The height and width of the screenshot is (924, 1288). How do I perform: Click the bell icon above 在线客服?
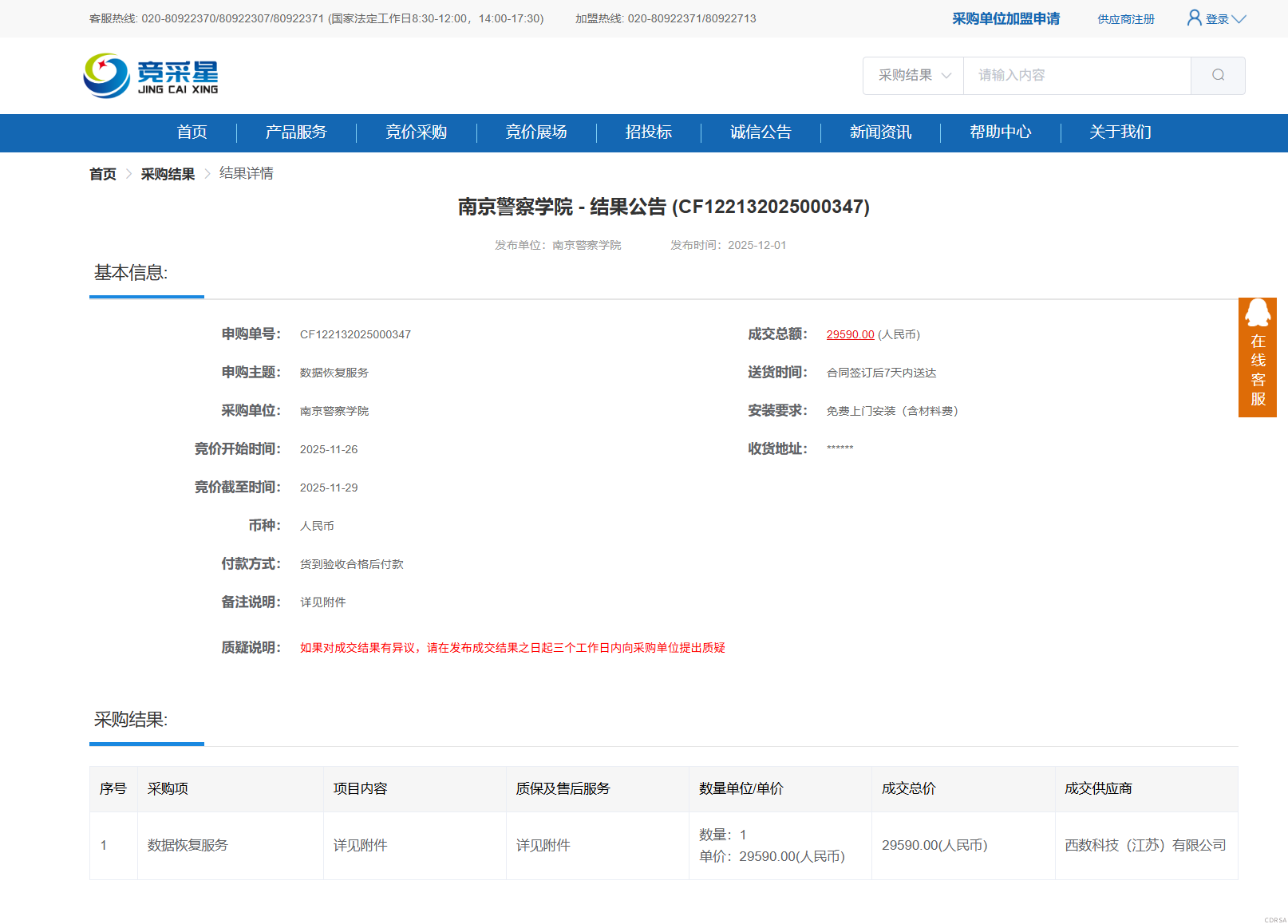click(1257, 314)
